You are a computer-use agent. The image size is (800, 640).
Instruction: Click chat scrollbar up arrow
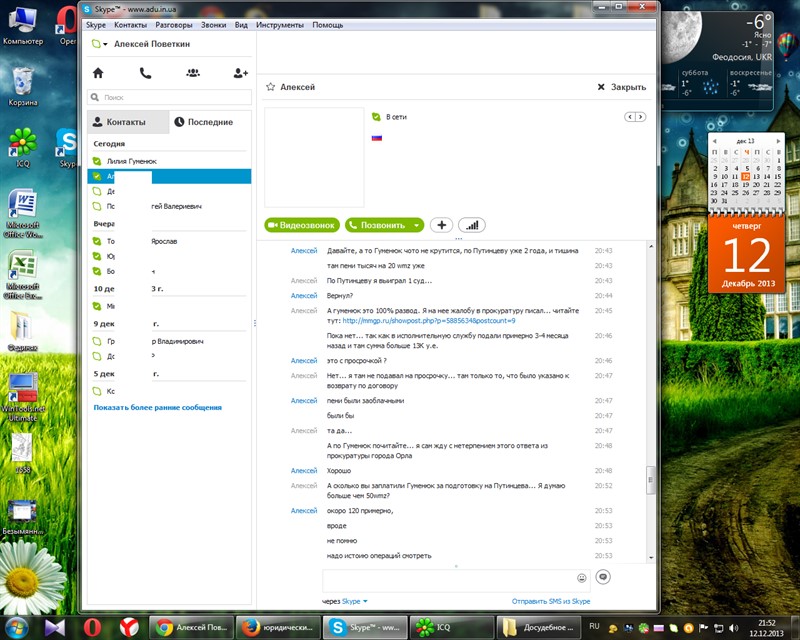point(651,247)
